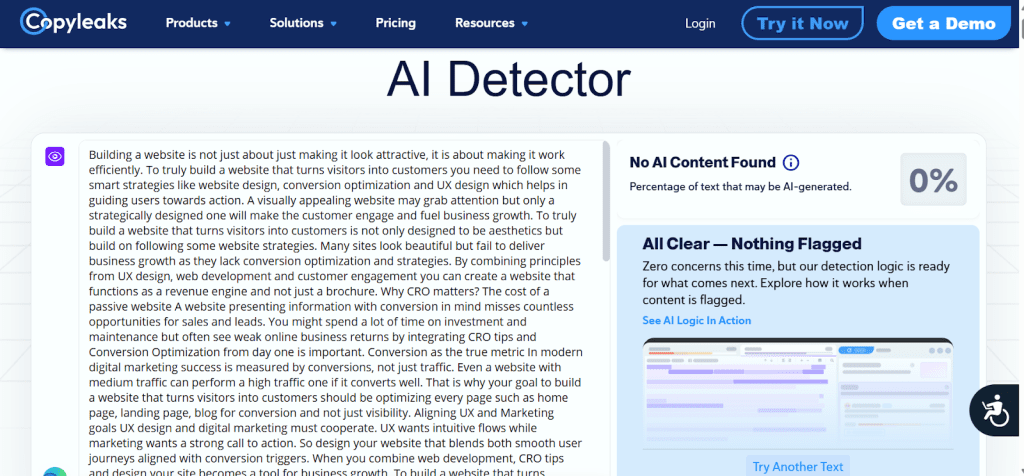Open the Resources dropdown menu

[491, 23]
